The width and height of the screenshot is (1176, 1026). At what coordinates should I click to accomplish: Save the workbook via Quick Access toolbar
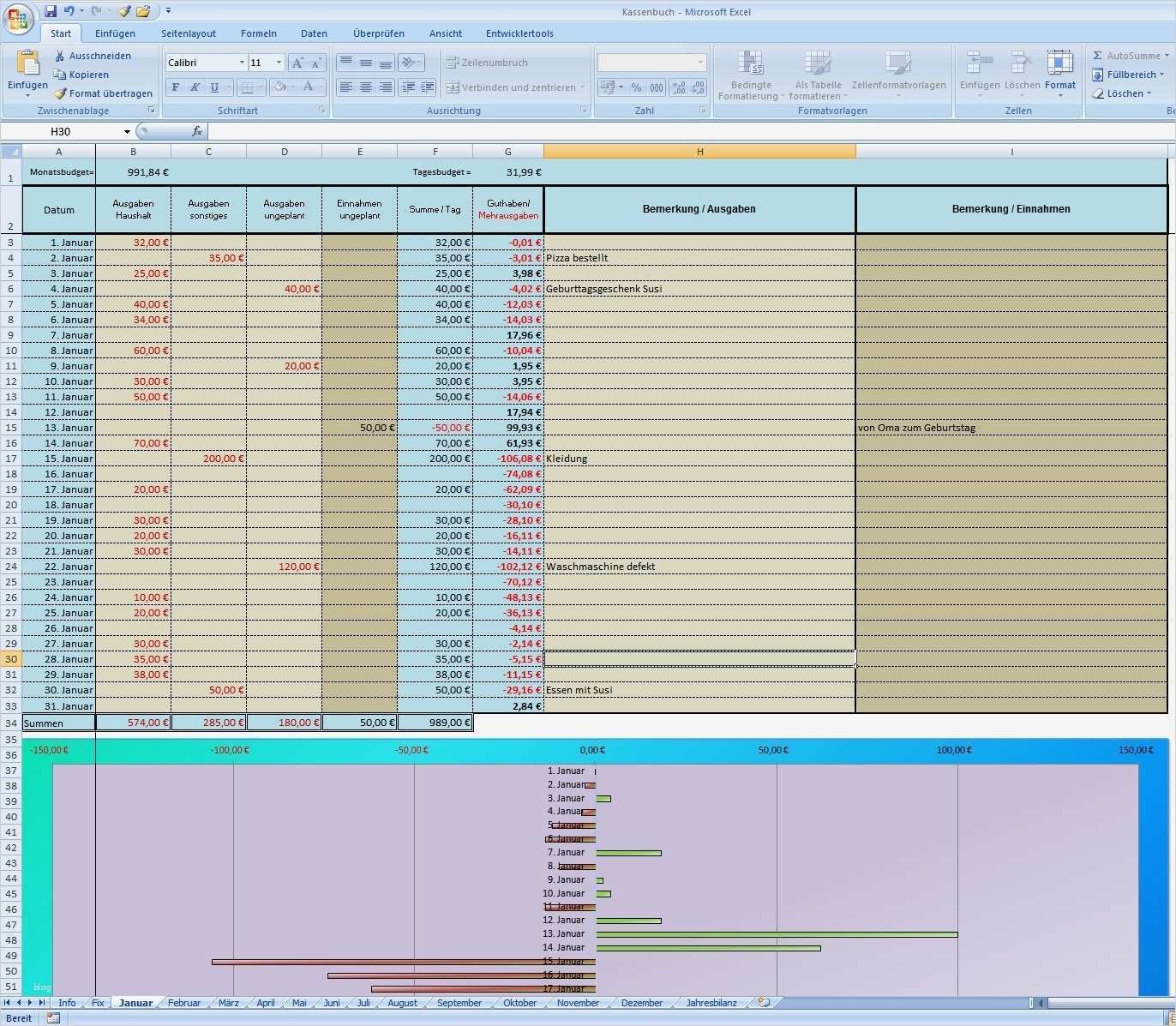point(50,11)
